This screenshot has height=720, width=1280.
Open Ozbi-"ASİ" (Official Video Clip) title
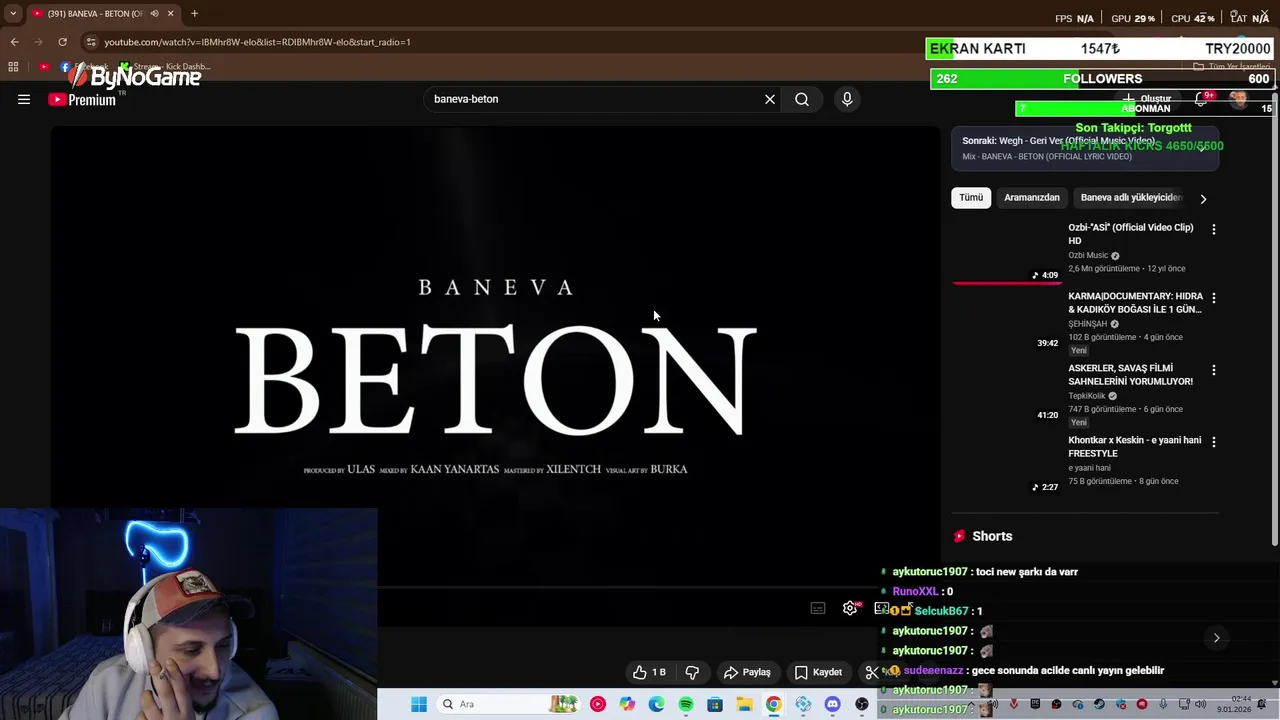pyautogui.click(x=1130, y=234)
